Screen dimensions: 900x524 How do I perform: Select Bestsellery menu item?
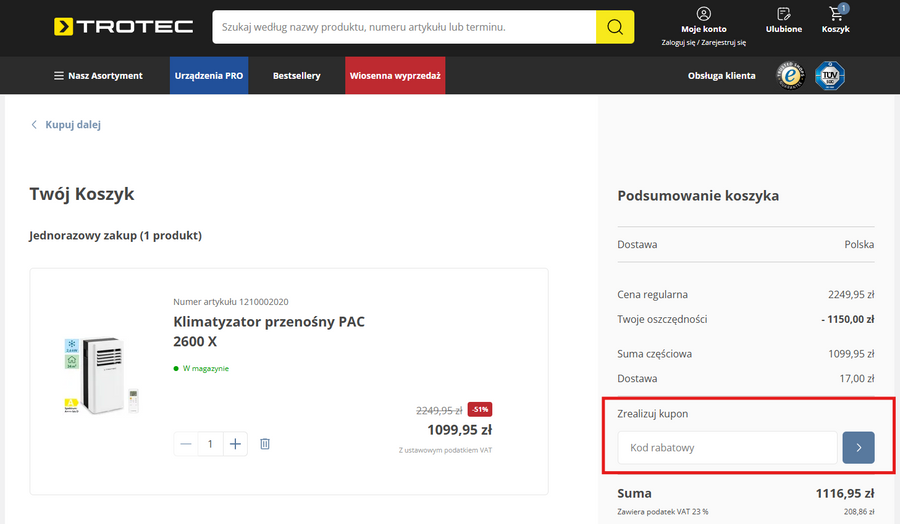[x=297, y=76]
